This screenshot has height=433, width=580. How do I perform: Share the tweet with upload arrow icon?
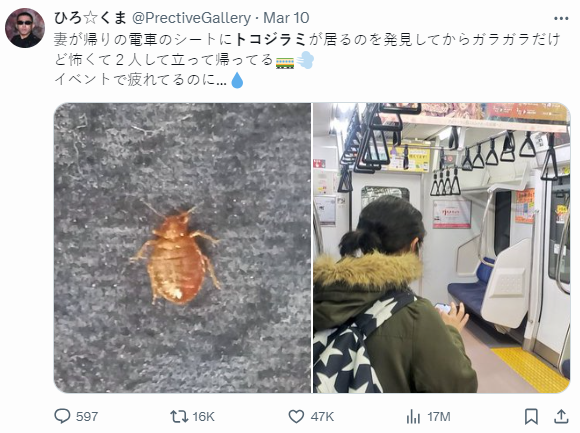(x=561, y=416)
